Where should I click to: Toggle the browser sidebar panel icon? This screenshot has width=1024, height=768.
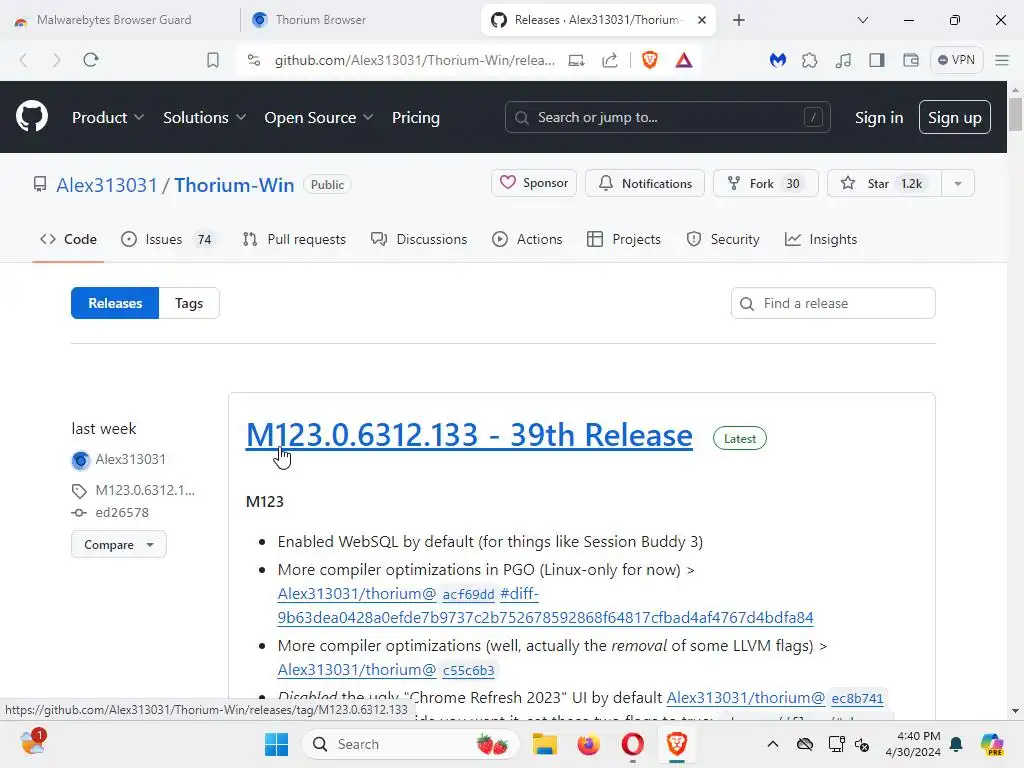[876, 60]
